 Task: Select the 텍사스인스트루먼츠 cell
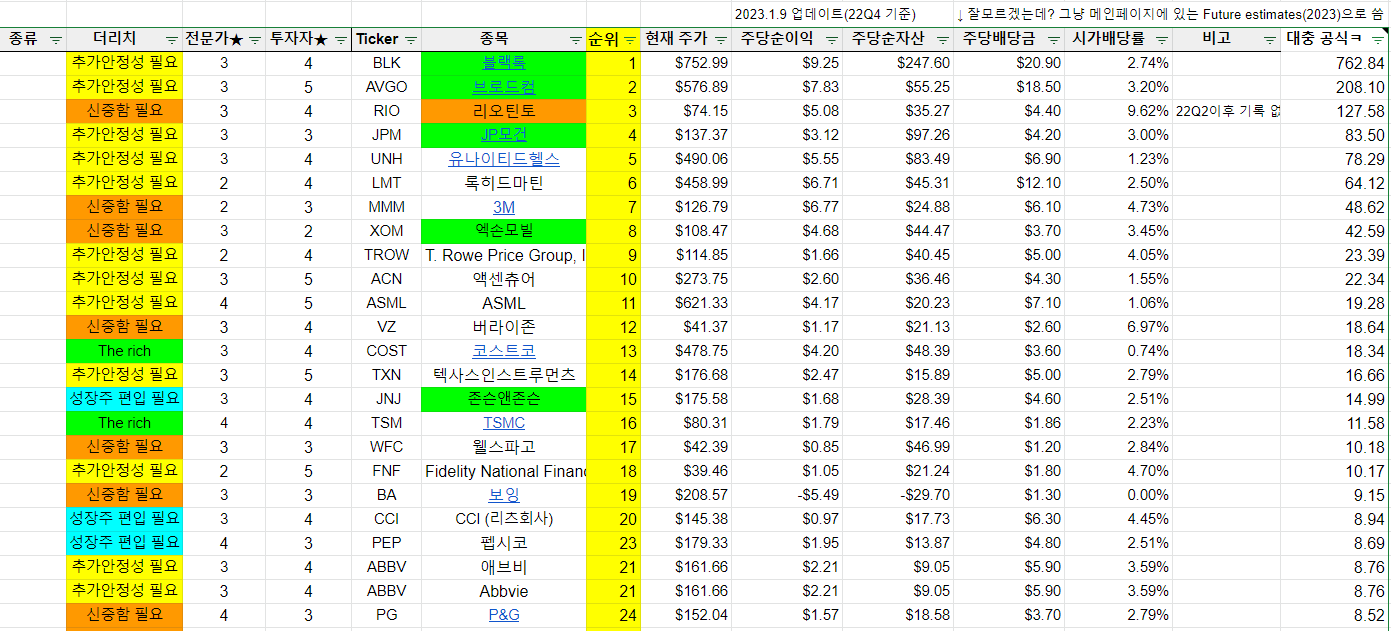pos(503,375)
